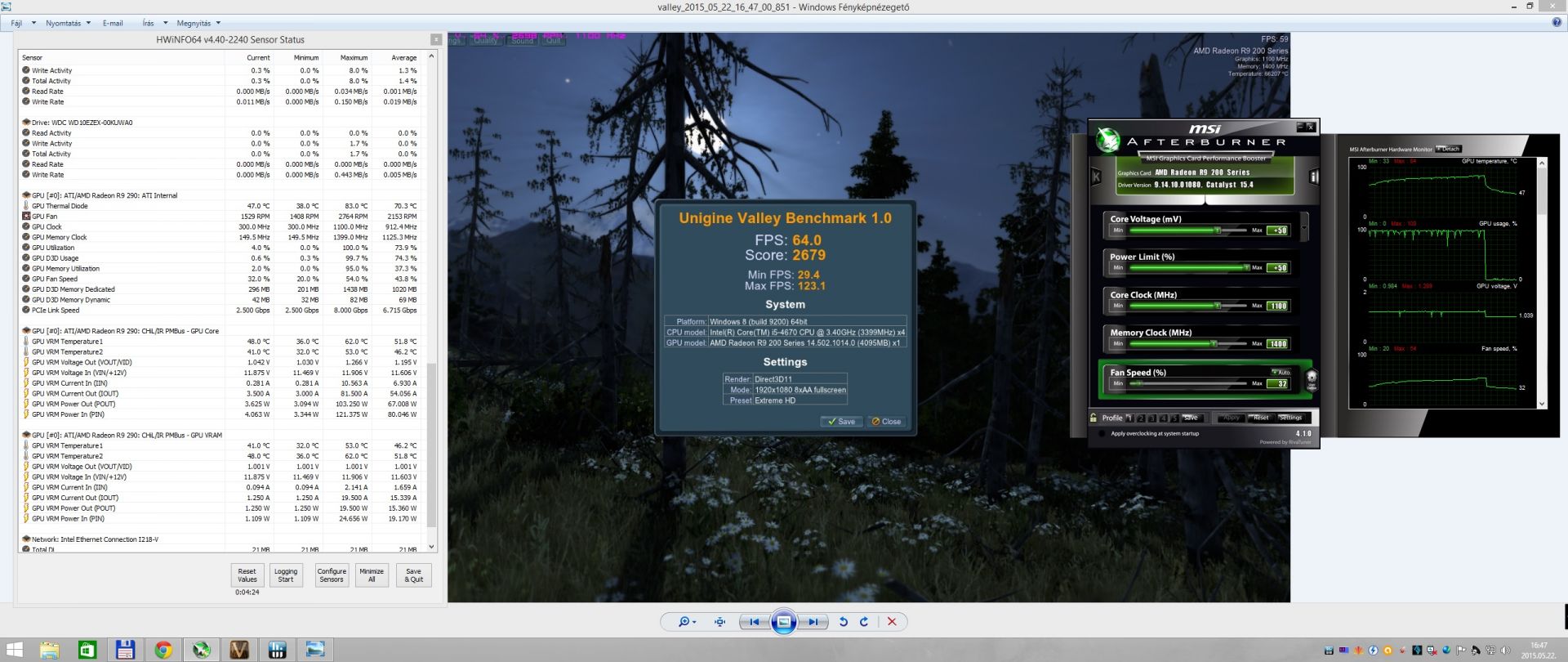The width and height of the screenshot is (1568, 662).
Task: Click the E-mail toolbar item
Action: [x=113, y=23]
